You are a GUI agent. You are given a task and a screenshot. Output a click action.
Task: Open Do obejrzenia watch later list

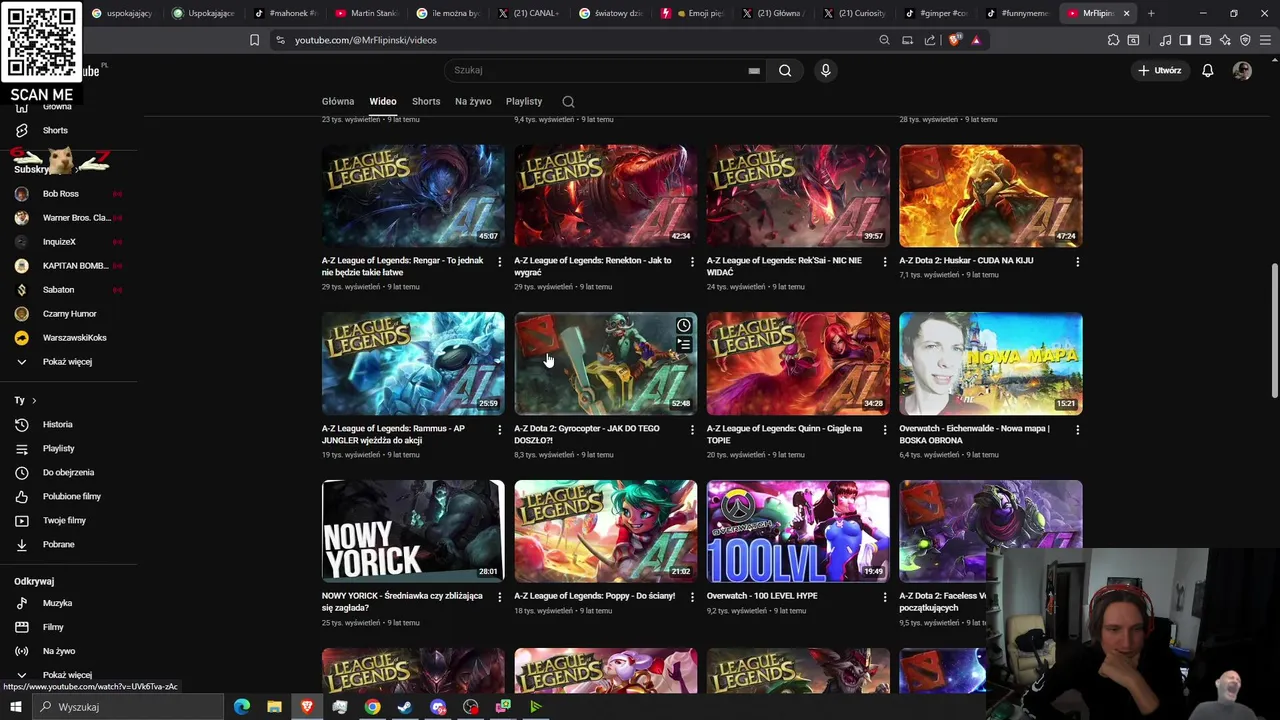(68, 472)
